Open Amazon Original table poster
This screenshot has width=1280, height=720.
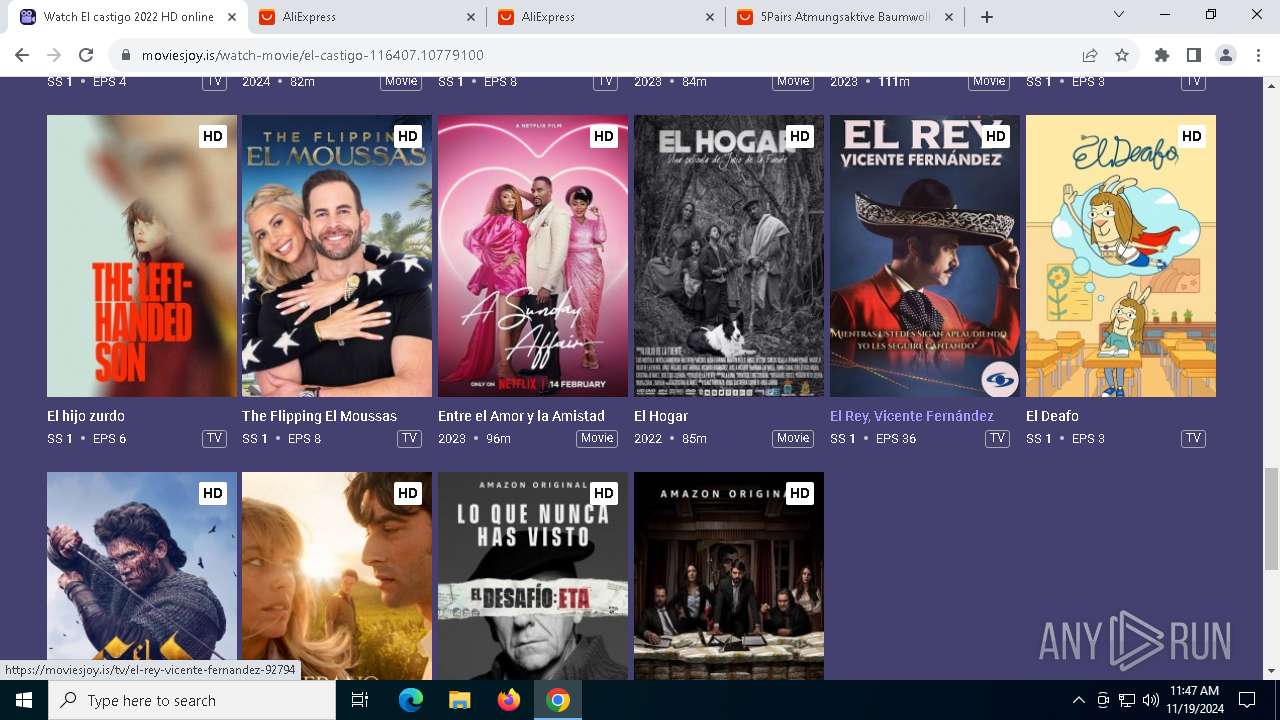pos(729,576)
